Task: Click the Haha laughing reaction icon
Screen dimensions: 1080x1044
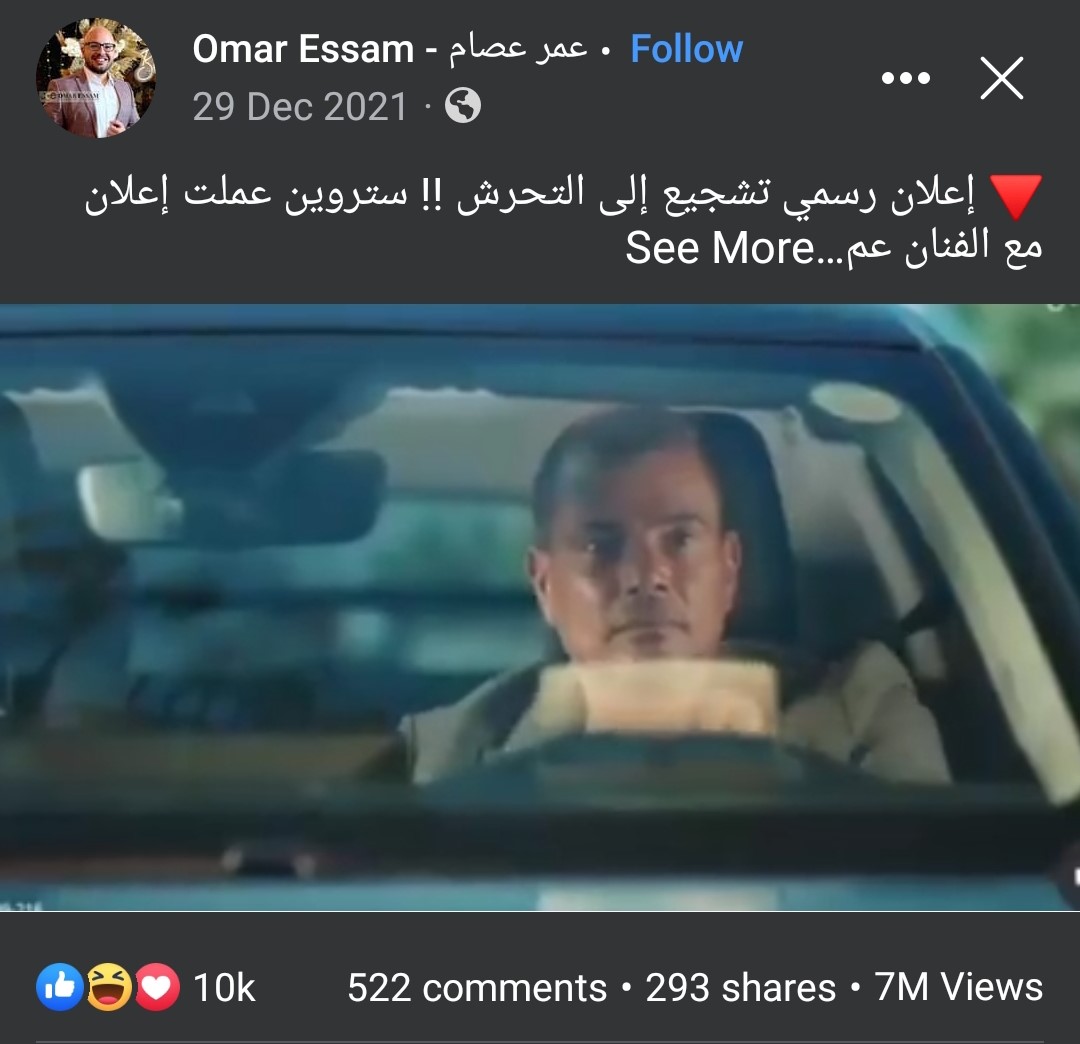Action: (108, 987)
